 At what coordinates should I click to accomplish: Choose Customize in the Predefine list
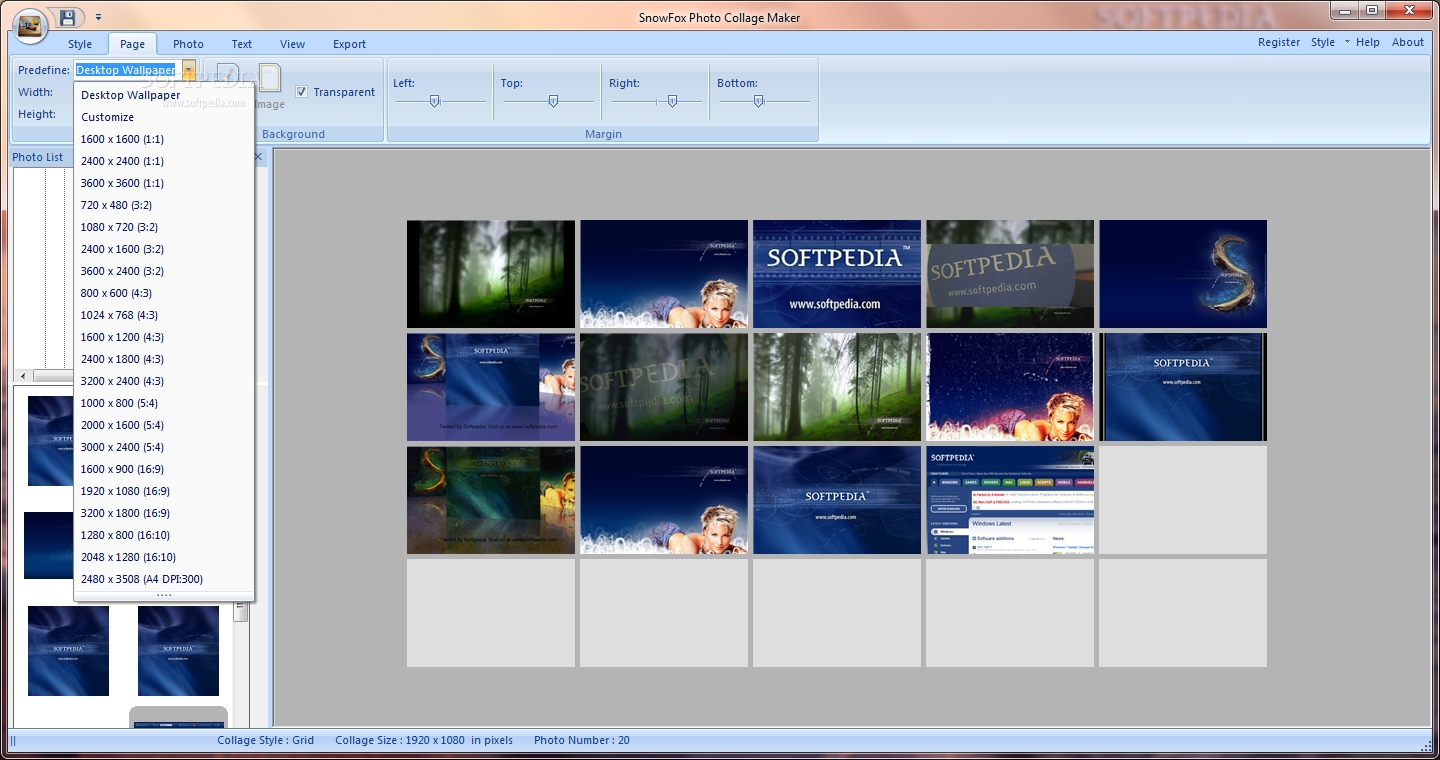tap(164, 117)
